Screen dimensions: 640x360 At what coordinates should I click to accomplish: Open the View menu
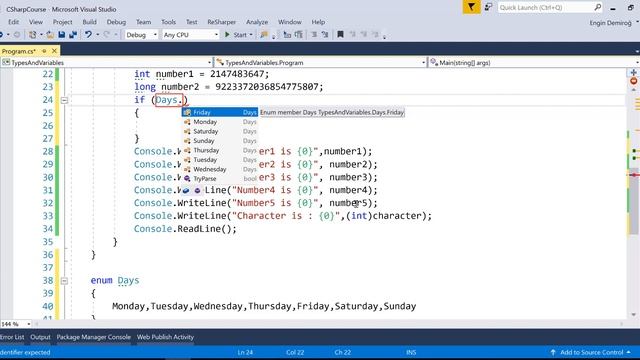click(x=36, y=22)
